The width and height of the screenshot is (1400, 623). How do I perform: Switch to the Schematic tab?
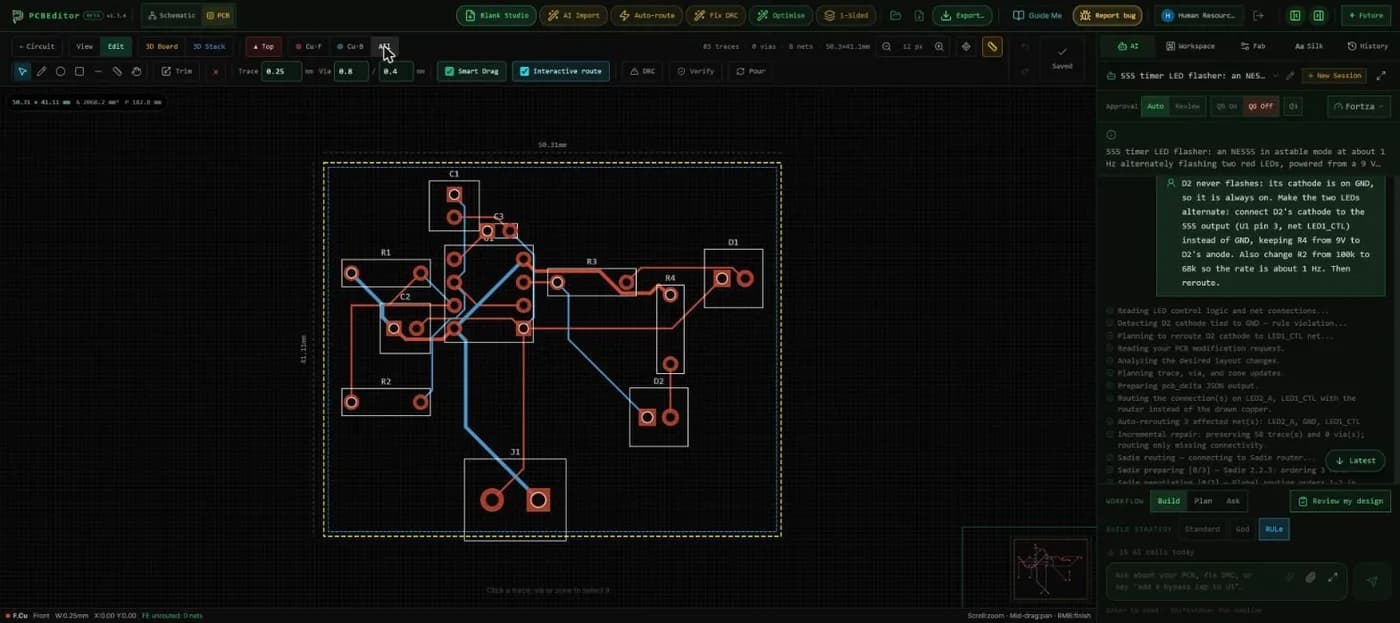point(172,16)
